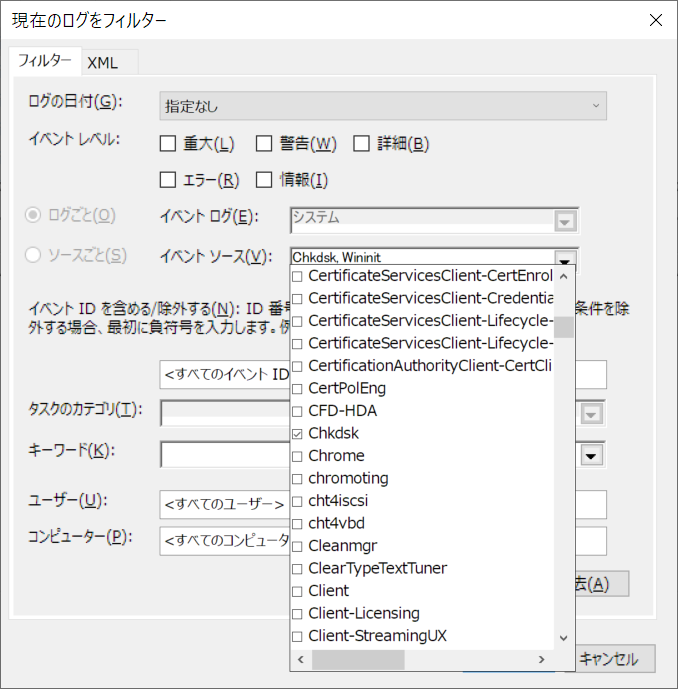Close the filter dialog window
The width and height of the screenshot is (678, 689).
(656, 20)
